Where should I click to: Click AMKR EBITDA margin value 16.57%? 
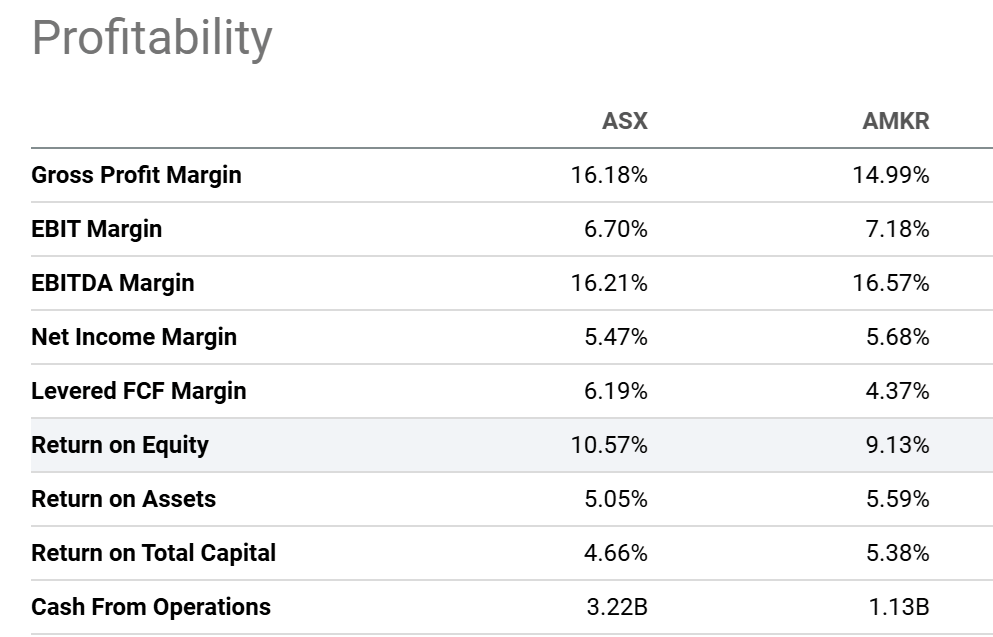click(891, 283)
